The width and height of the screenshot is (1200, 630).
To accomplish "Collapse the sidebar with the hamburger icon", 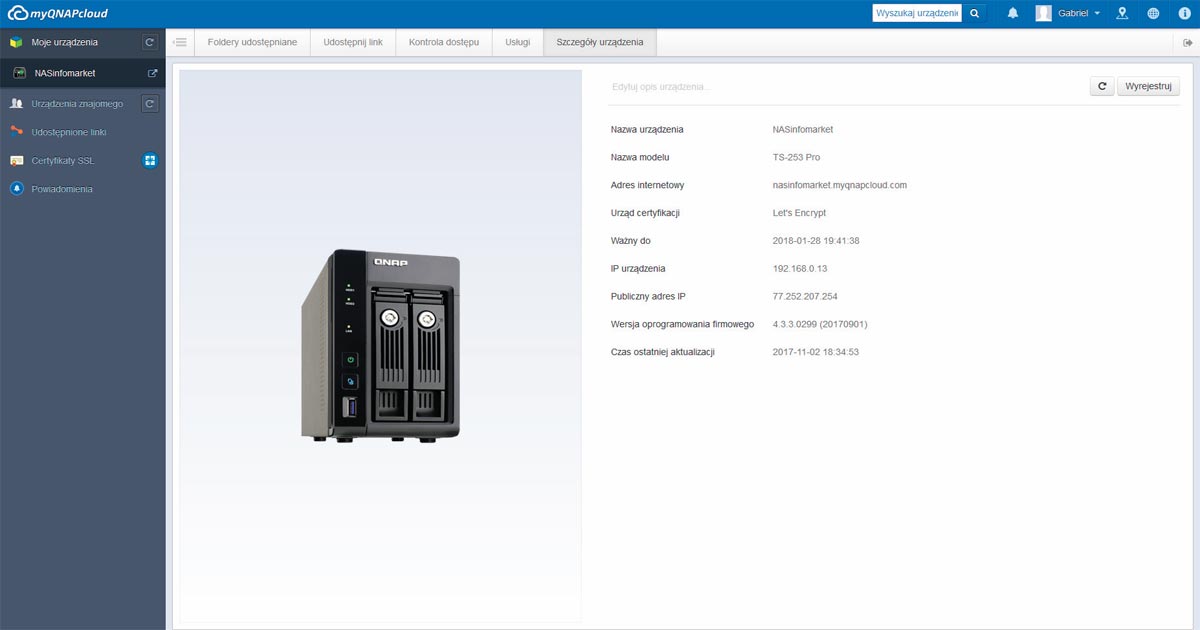I will pyautogui.click(x=180, y=42).
